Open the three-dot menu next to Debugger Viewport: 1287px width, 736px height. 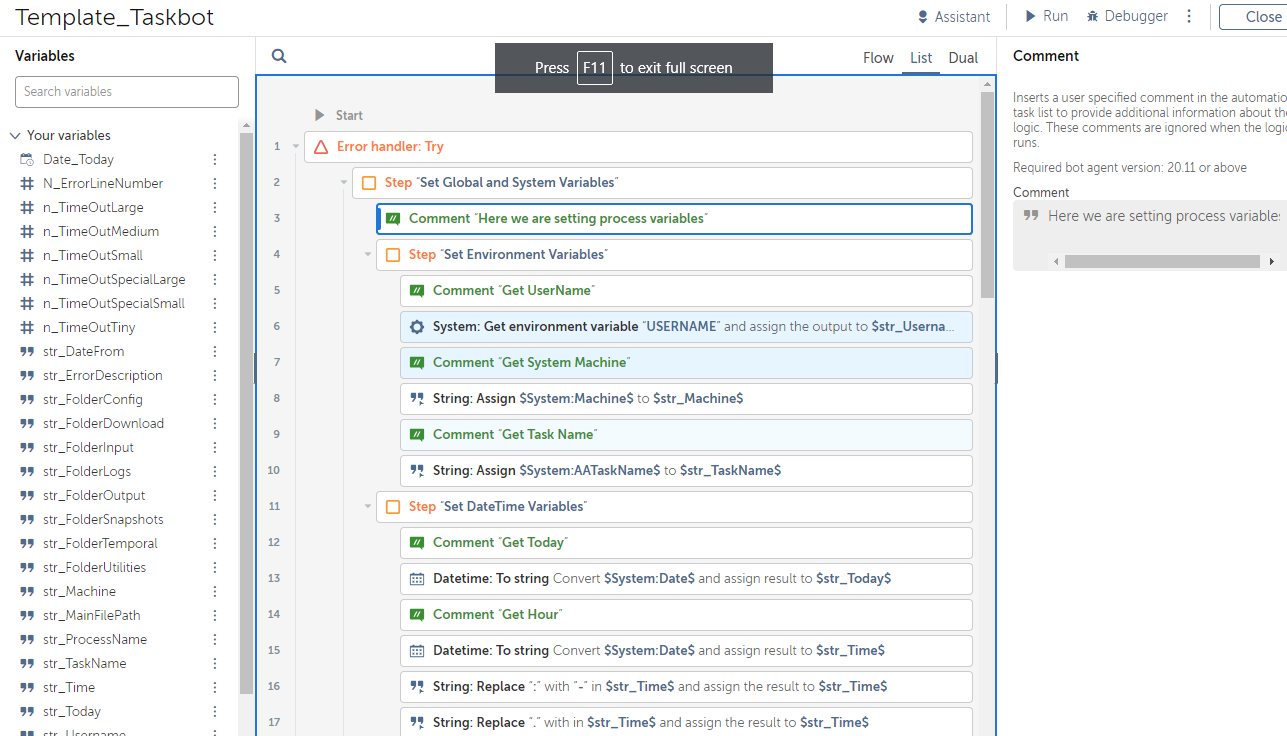(x=1189, y=17)
